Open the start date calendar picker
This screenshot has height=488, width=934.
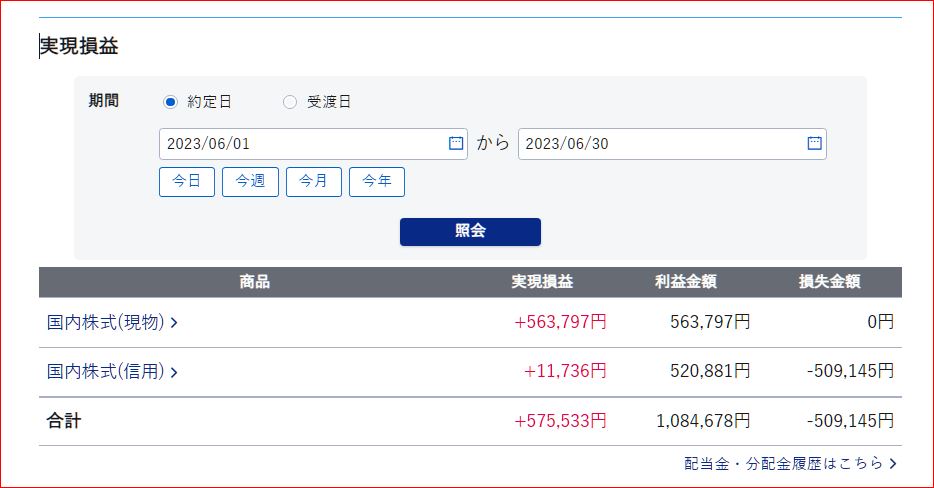point(456,143)
